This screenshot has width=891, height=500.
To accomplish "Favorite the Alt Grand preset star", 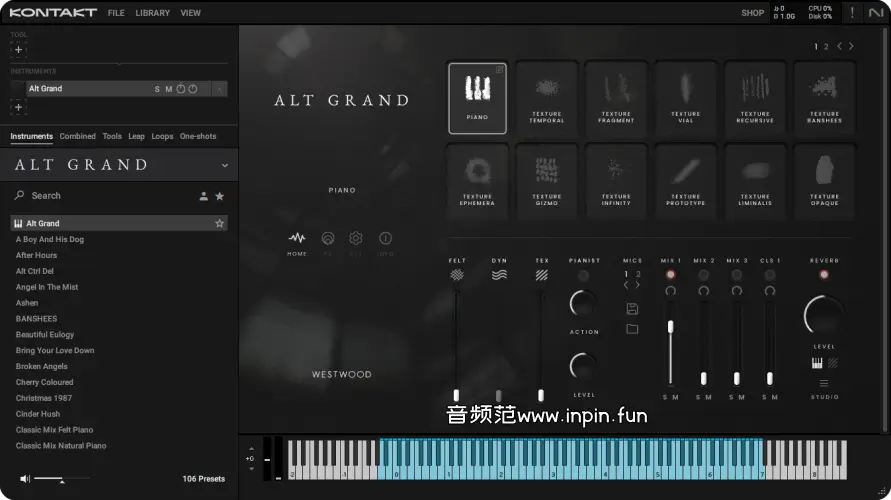I will point(219,223).
